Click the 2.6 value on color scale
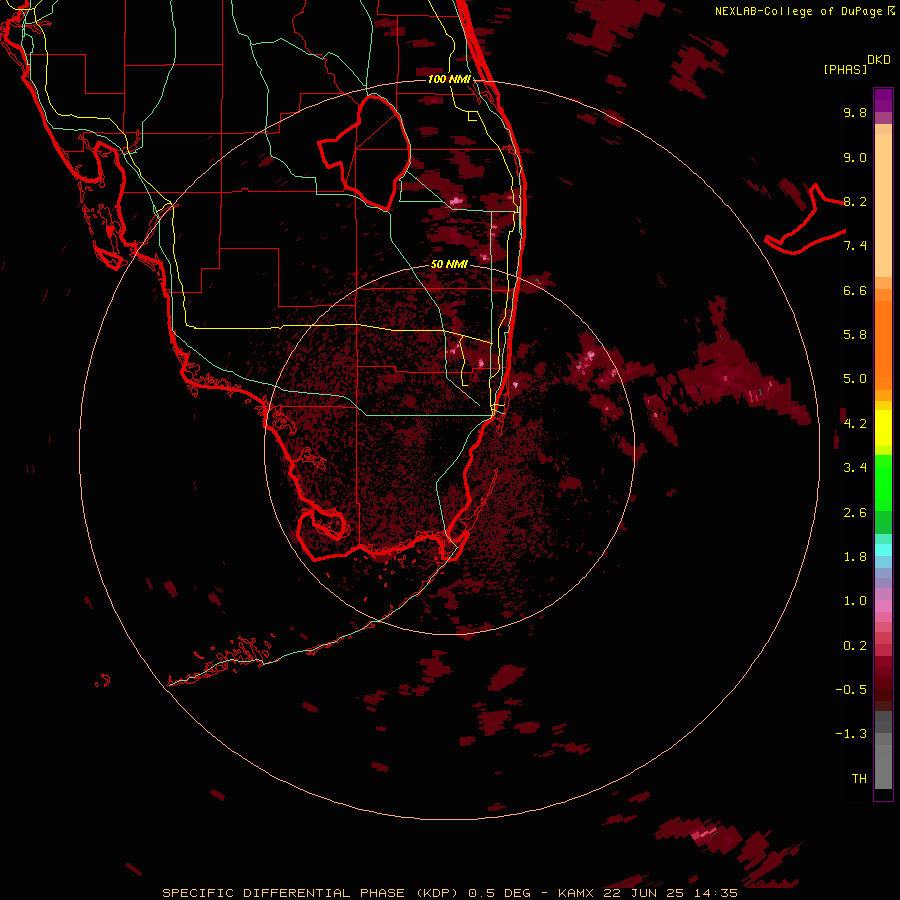 (x=855, y=513)
